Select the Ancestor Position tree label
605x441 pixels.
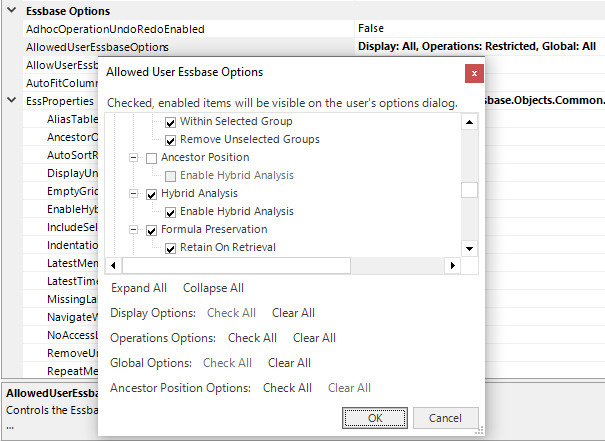click(205, 157)
